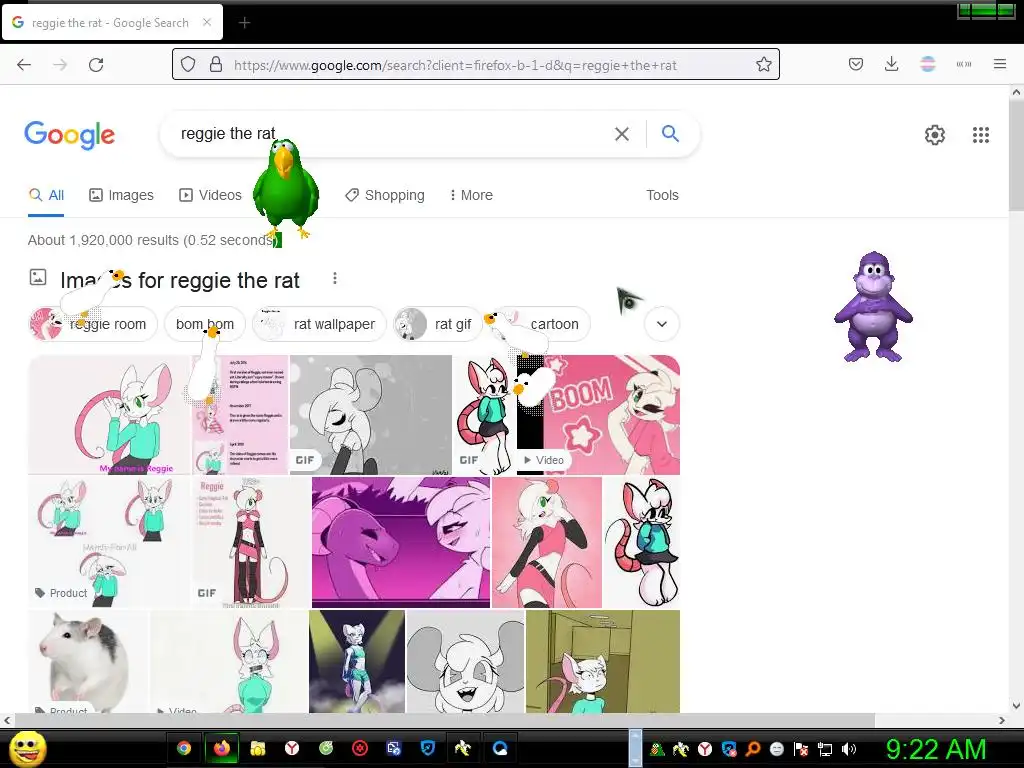
Task: Open the banana icon taskbar app
Action: (462, 748)
